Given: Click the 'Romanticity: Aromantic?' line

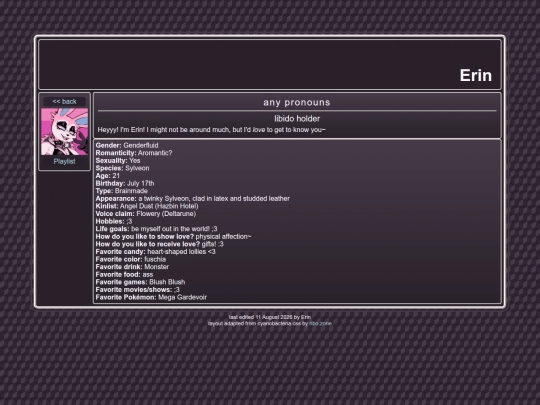Looking at the screenshot, I should (x=134, y=153).
